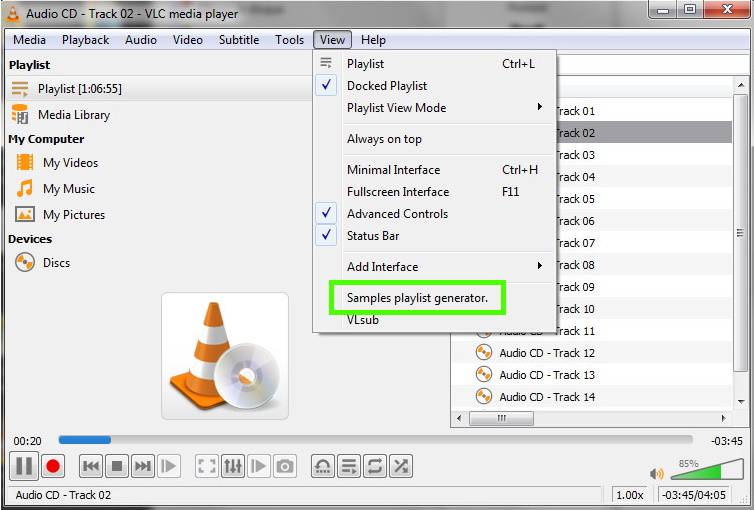Select Audio CD - Track 14
Viewport: 754px width, 510px height.
coord(547,397)
